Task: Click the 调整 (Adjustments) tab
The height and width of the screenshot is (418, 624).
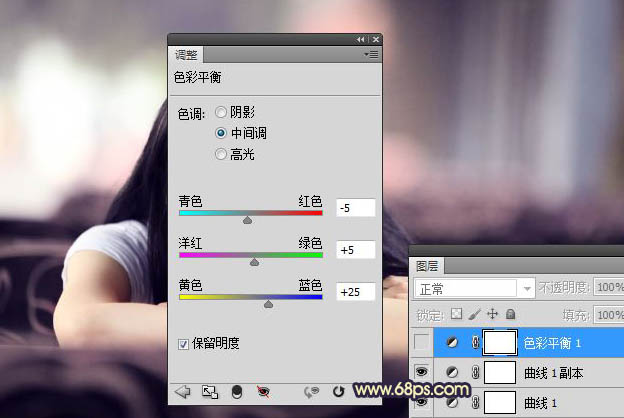Action: tap(186, 54)
